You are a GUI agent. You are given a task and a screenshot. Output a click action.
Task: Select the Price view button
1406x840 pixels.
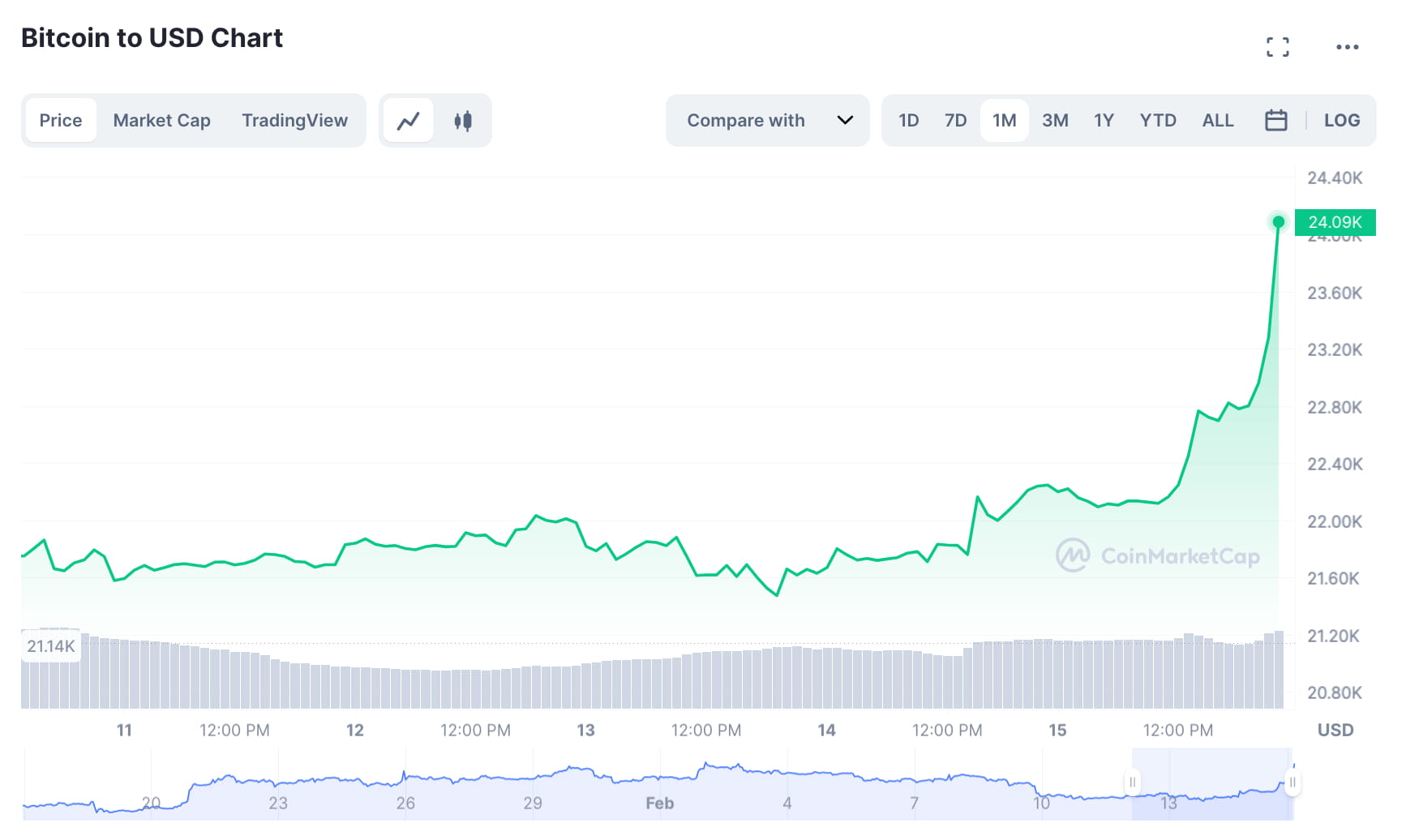tap(61, 120)
